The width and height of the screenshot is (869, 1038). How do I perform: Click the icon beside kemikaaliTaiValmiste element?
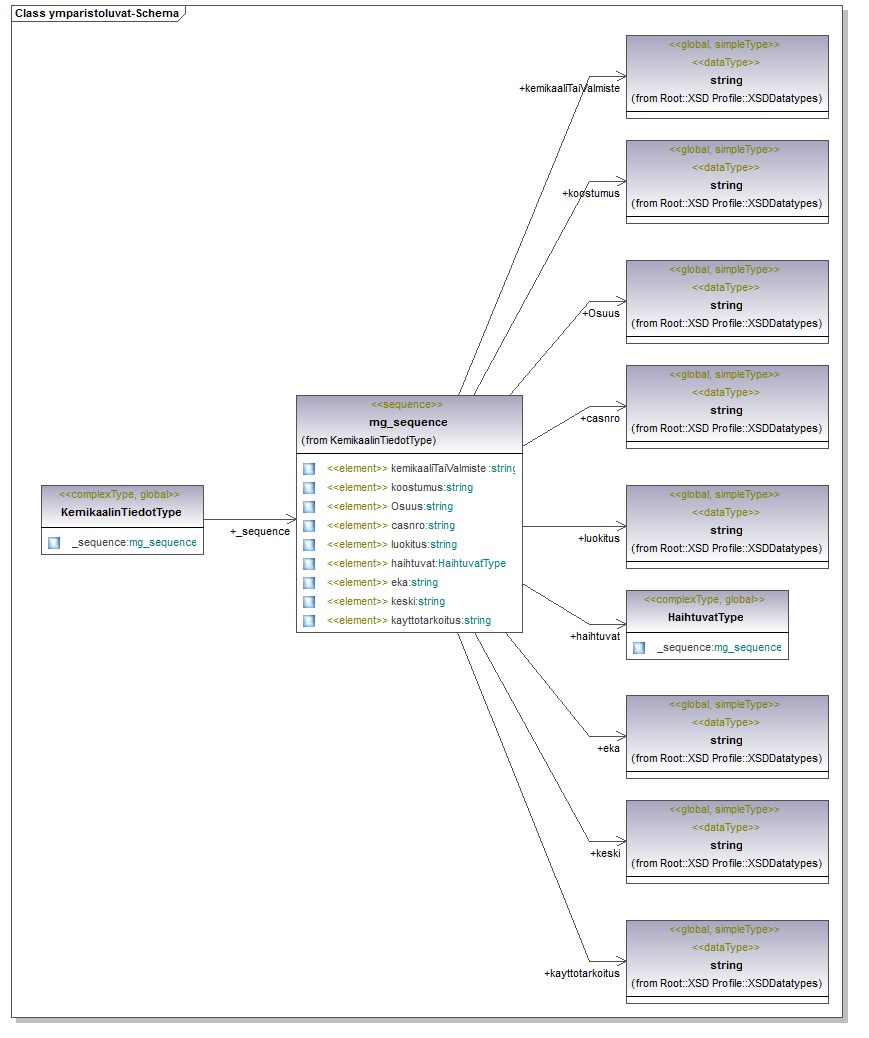309,468
